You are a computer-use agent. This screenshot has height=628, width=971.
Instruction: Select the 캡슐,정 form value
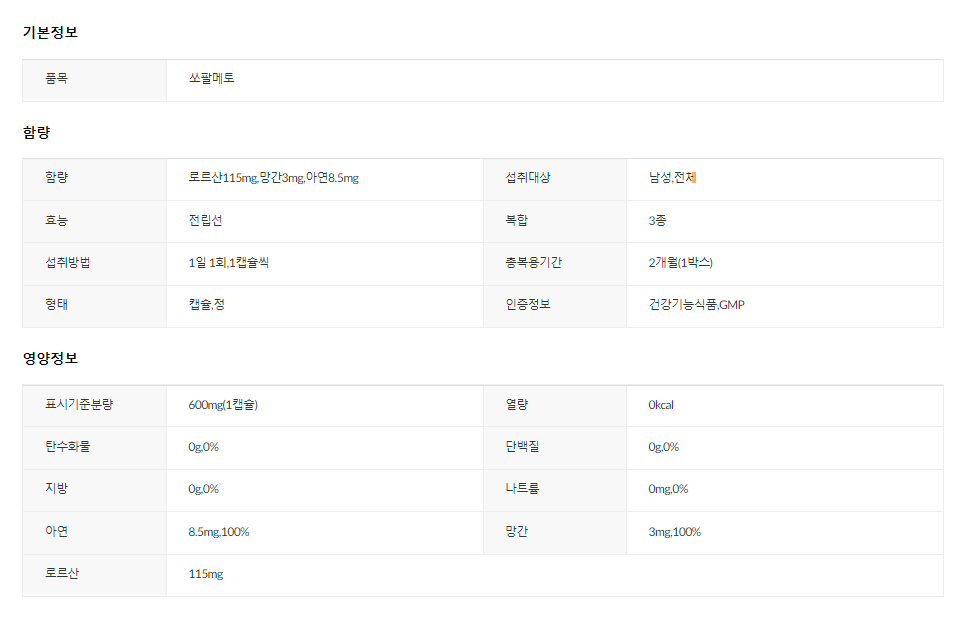tap(206, 304)
